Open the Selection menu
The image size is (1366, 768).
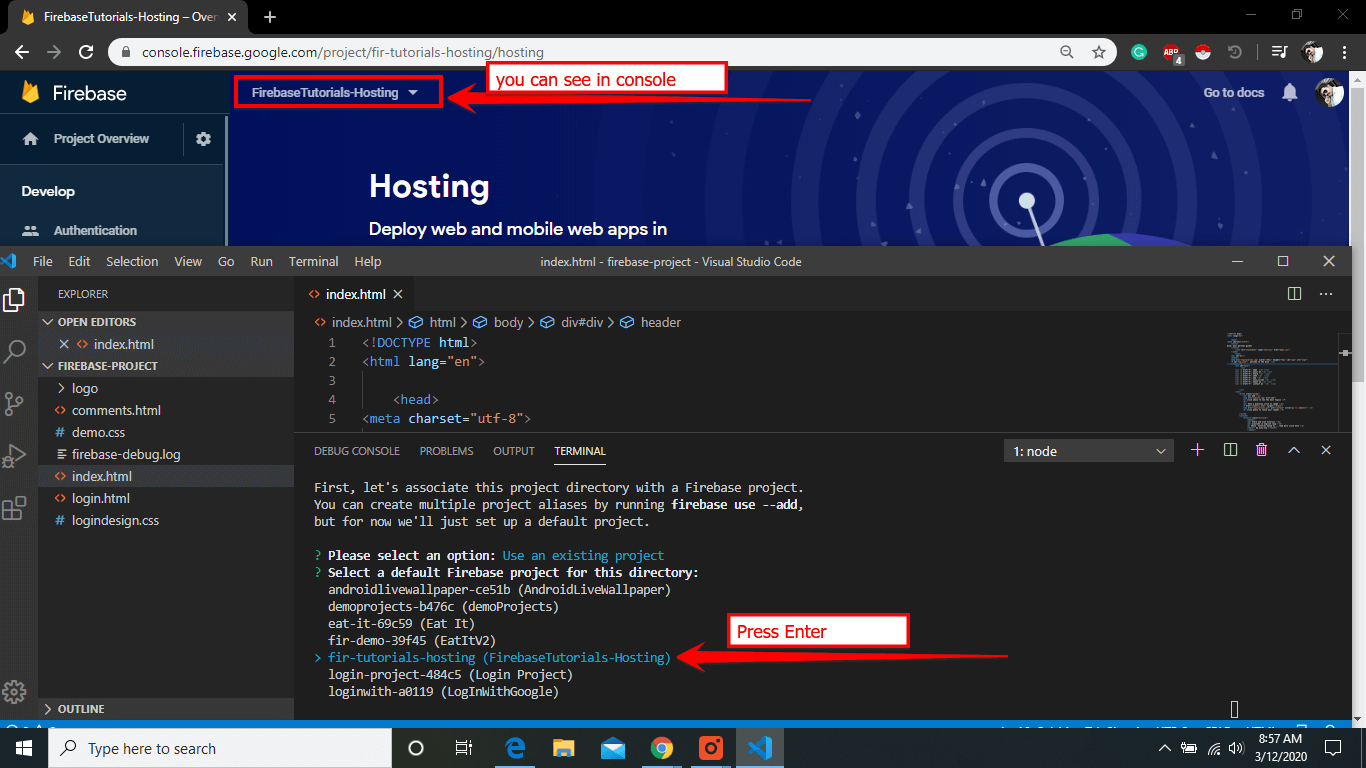pyautogui.click(x=132, y=261)
